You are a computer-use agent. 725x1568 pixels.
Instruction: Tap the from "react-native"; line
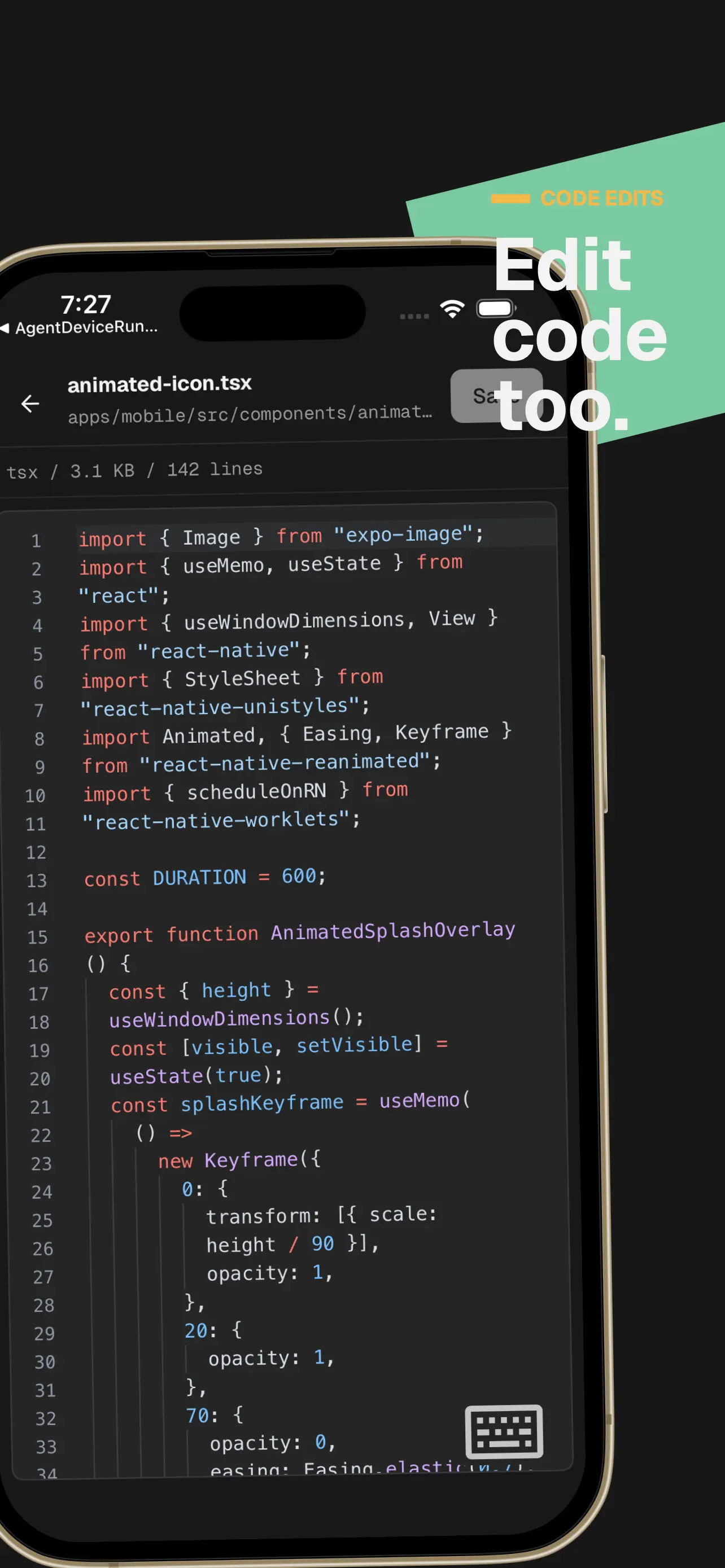[x=195, y=651]
